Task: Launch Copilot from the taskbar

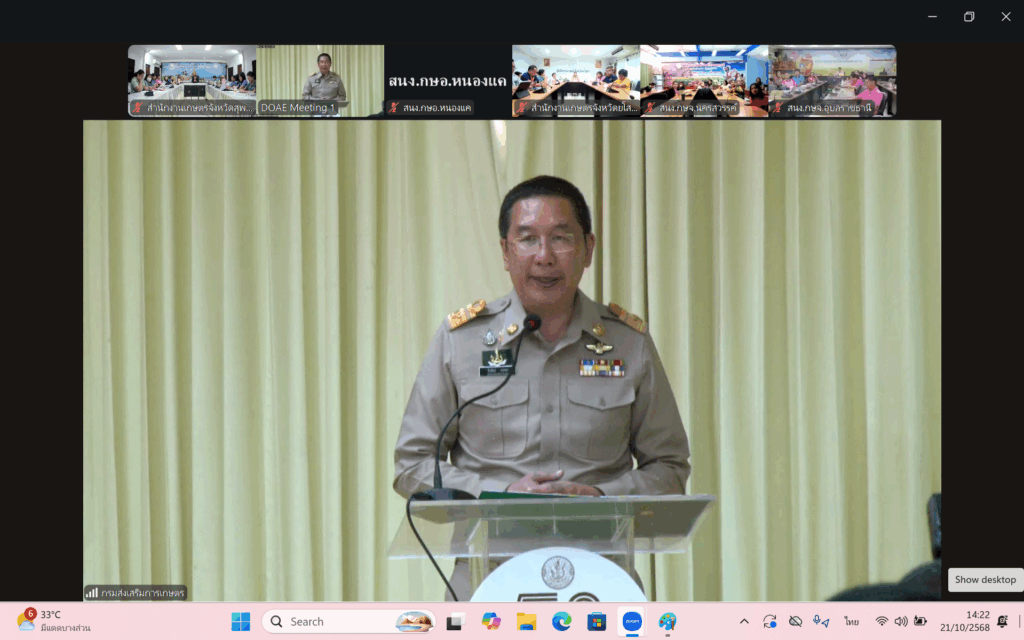Action: [491, 622]
